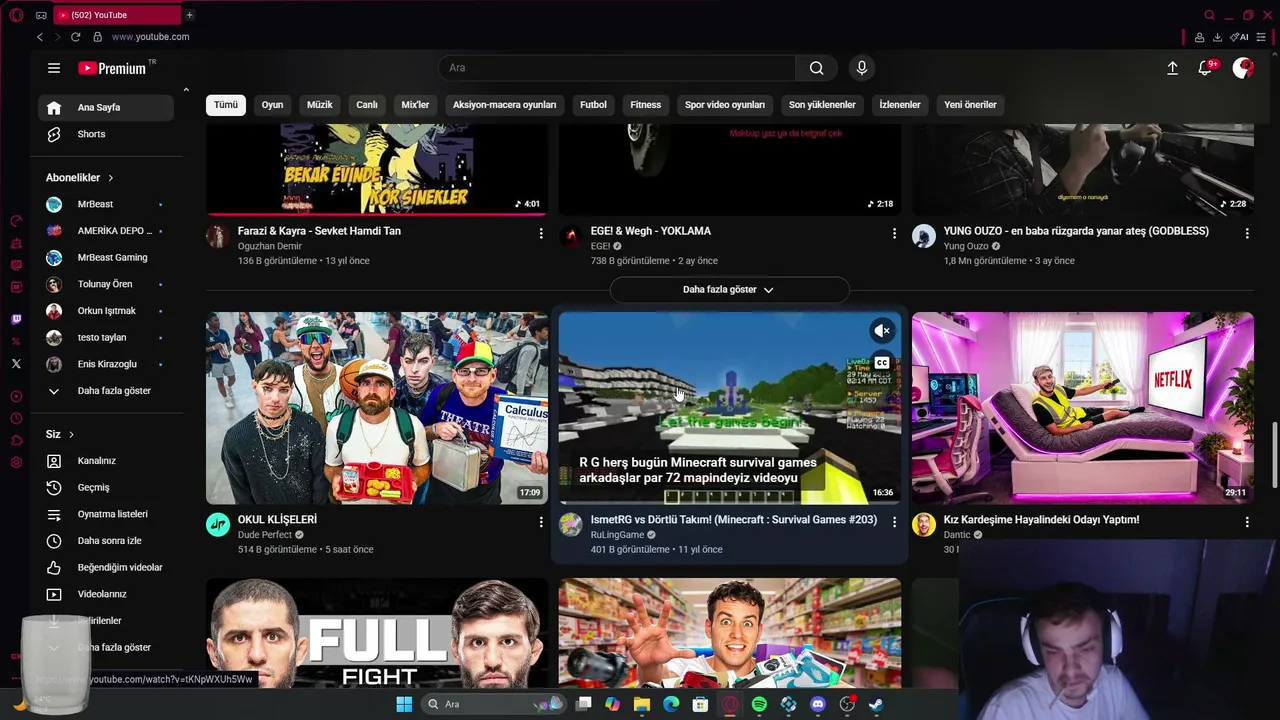Open the browser downloads icon
The image size is (1280, 720).
(1217, 37)
